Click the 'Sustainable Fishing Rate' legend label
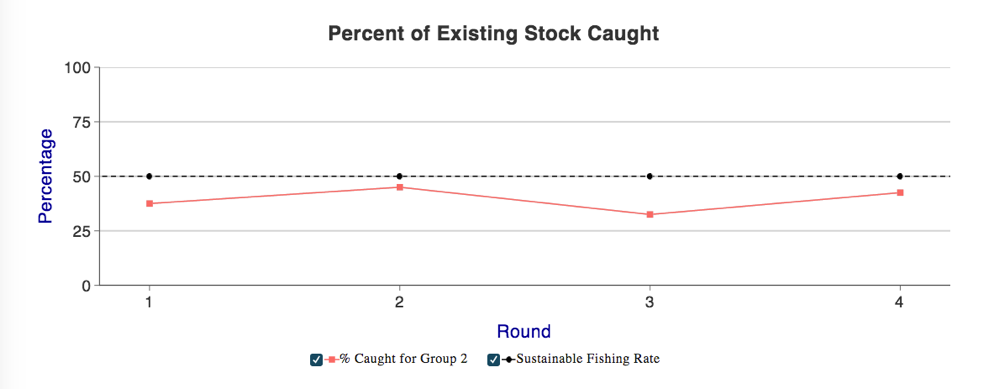Screen dimensions: 1005x389 (588, 359)
